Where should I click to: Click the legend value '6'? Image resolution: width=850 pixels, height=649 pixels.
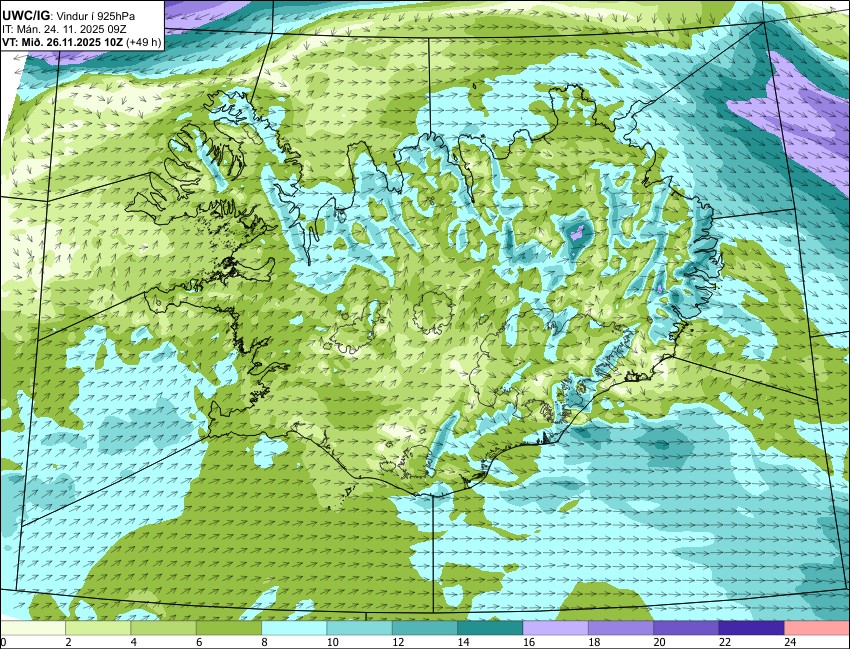click(x=199, y=642)
